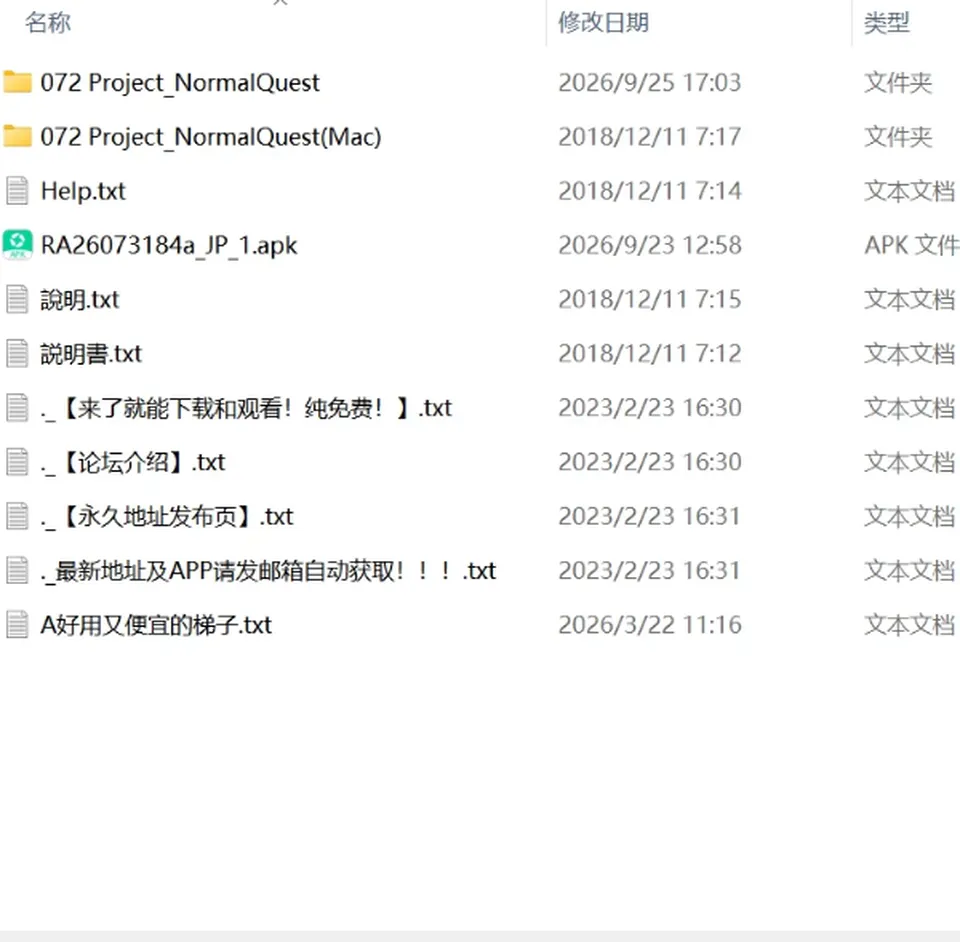Click the 說明.txt file icon
Viewport: 960px width, 942px height.
coord(17,299)
